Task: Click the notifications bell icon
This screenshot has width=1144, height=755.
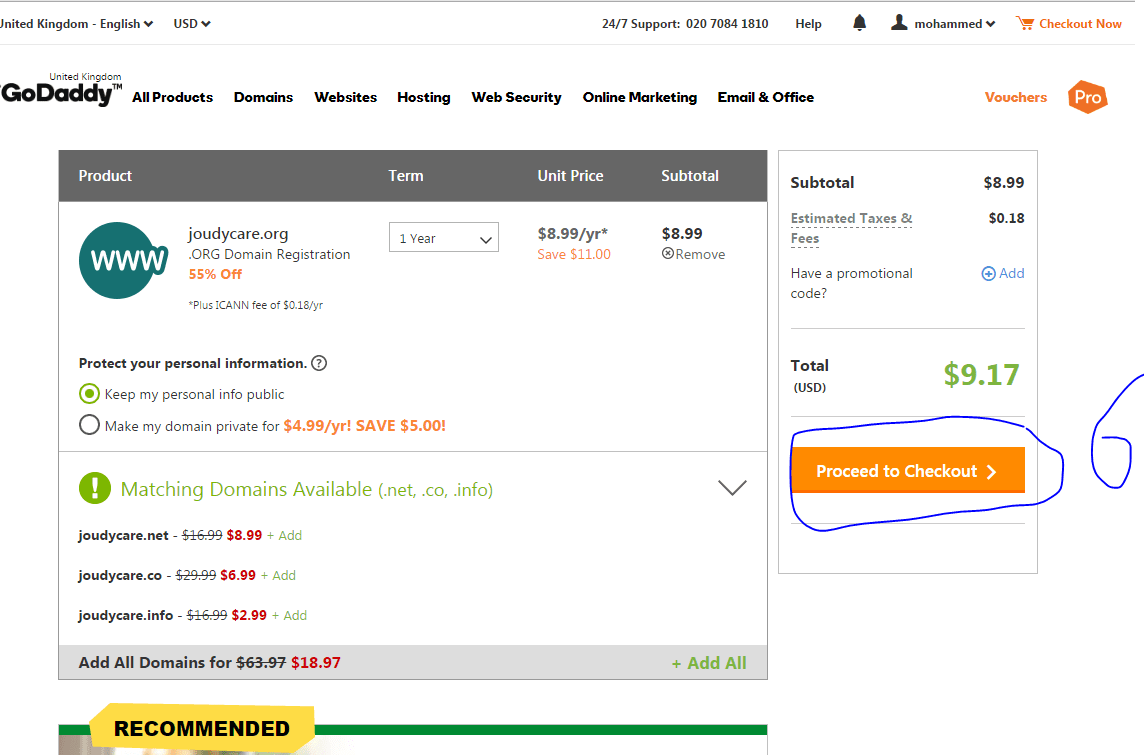Action: (859, 23)
